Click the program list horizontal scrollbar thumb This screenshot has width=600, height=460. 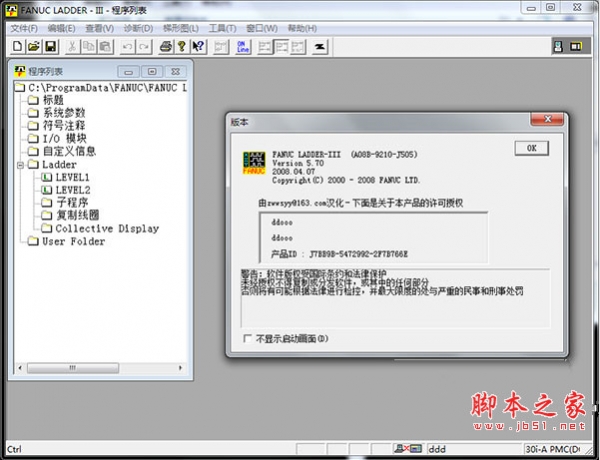[73, 368]
